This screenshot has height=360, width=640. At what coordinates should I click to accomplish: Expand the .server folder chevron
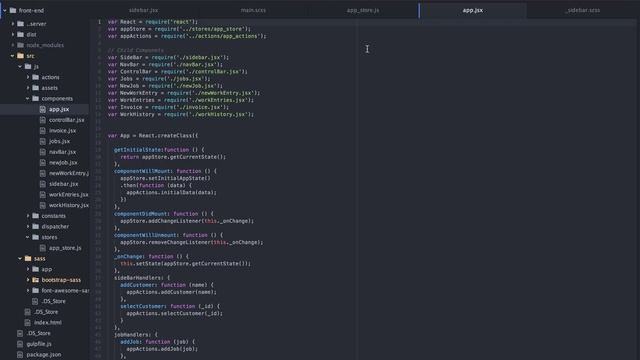(13, 24)
